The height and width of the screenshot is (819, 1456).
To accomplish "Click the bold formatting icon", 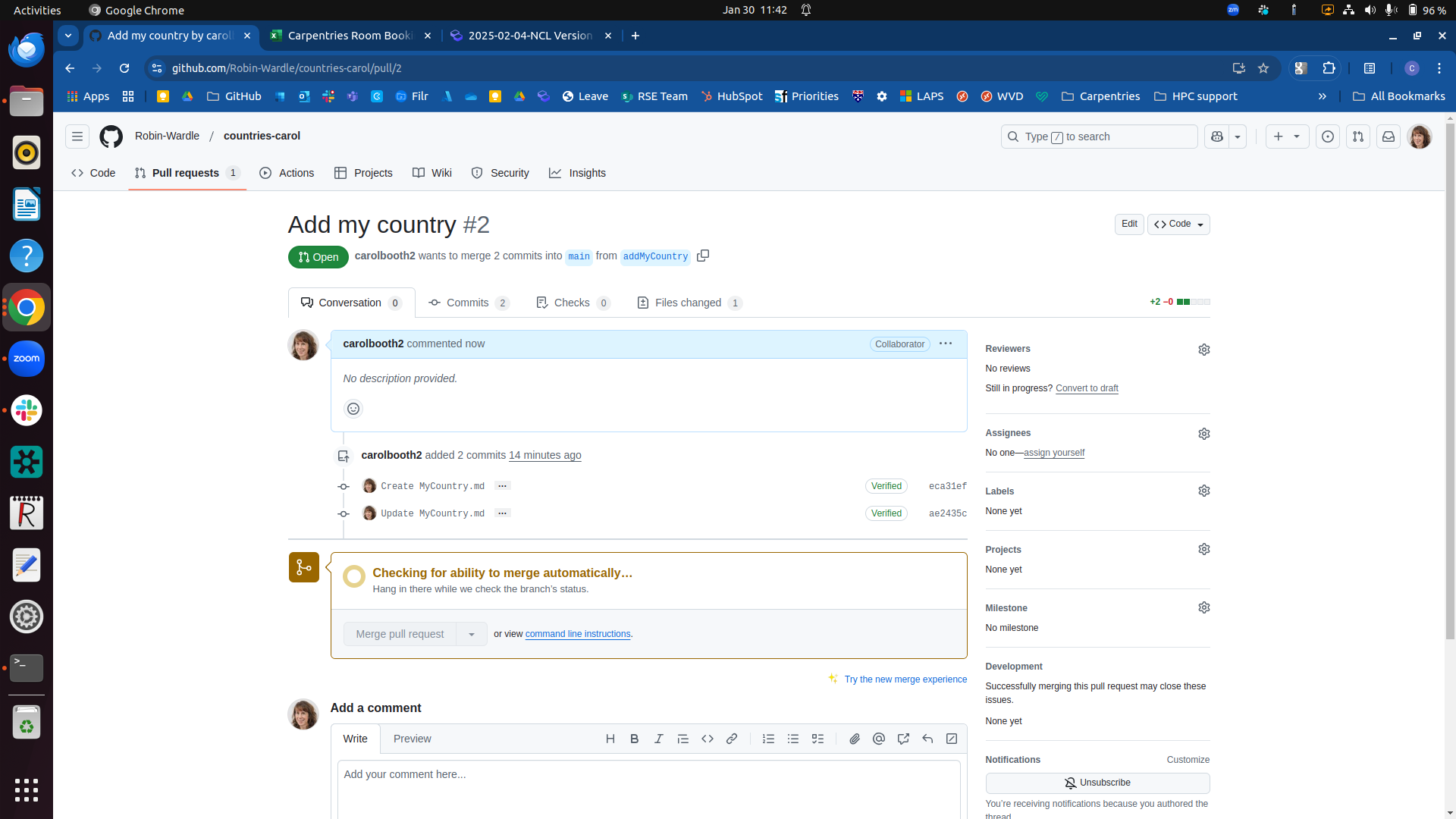I will coord(634,738).
